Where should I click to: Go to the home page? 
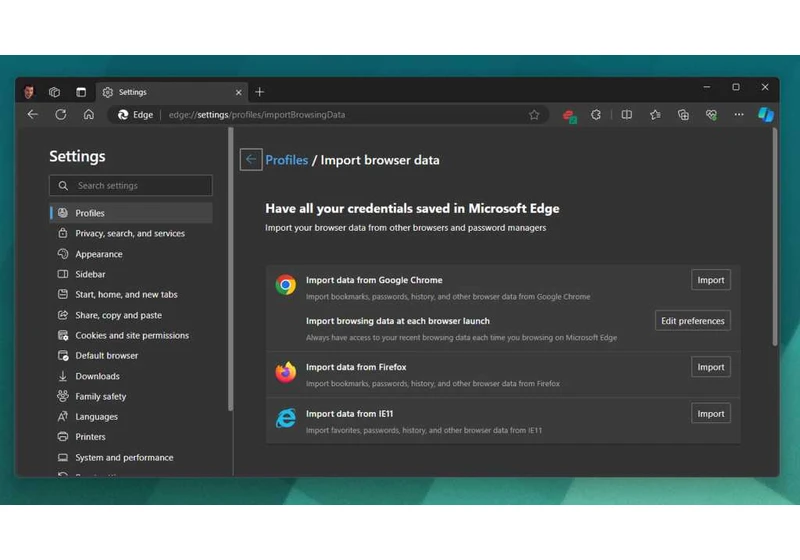coord(89,115)
